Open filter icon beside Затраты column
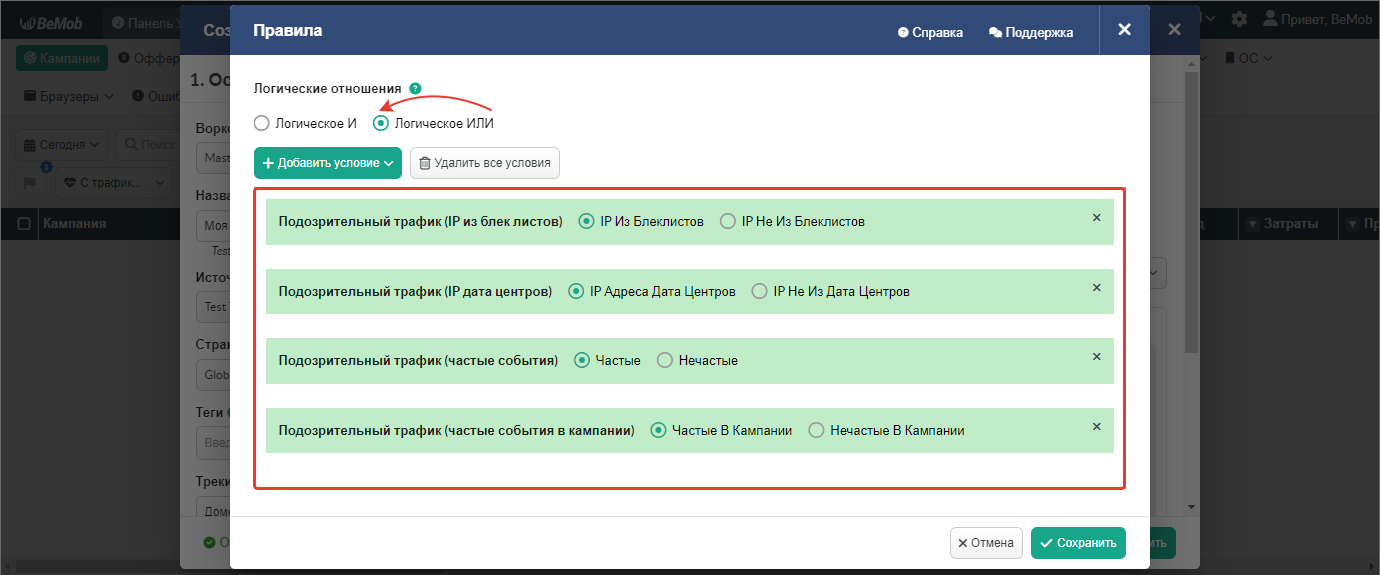 [x=1252, y=224]
